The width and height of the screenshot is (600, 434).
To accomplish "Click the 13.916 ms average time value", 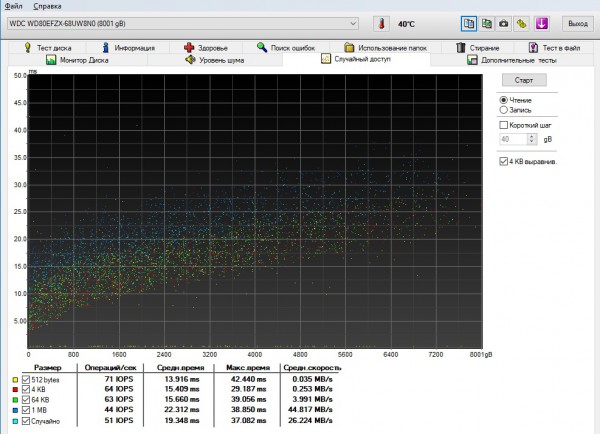I will 182,379.
